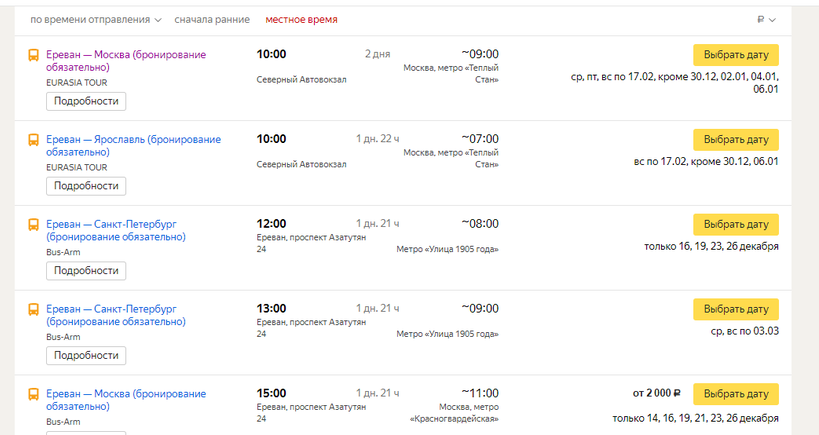
Task: Open the ruble currency dropdown
Action: 767,20
